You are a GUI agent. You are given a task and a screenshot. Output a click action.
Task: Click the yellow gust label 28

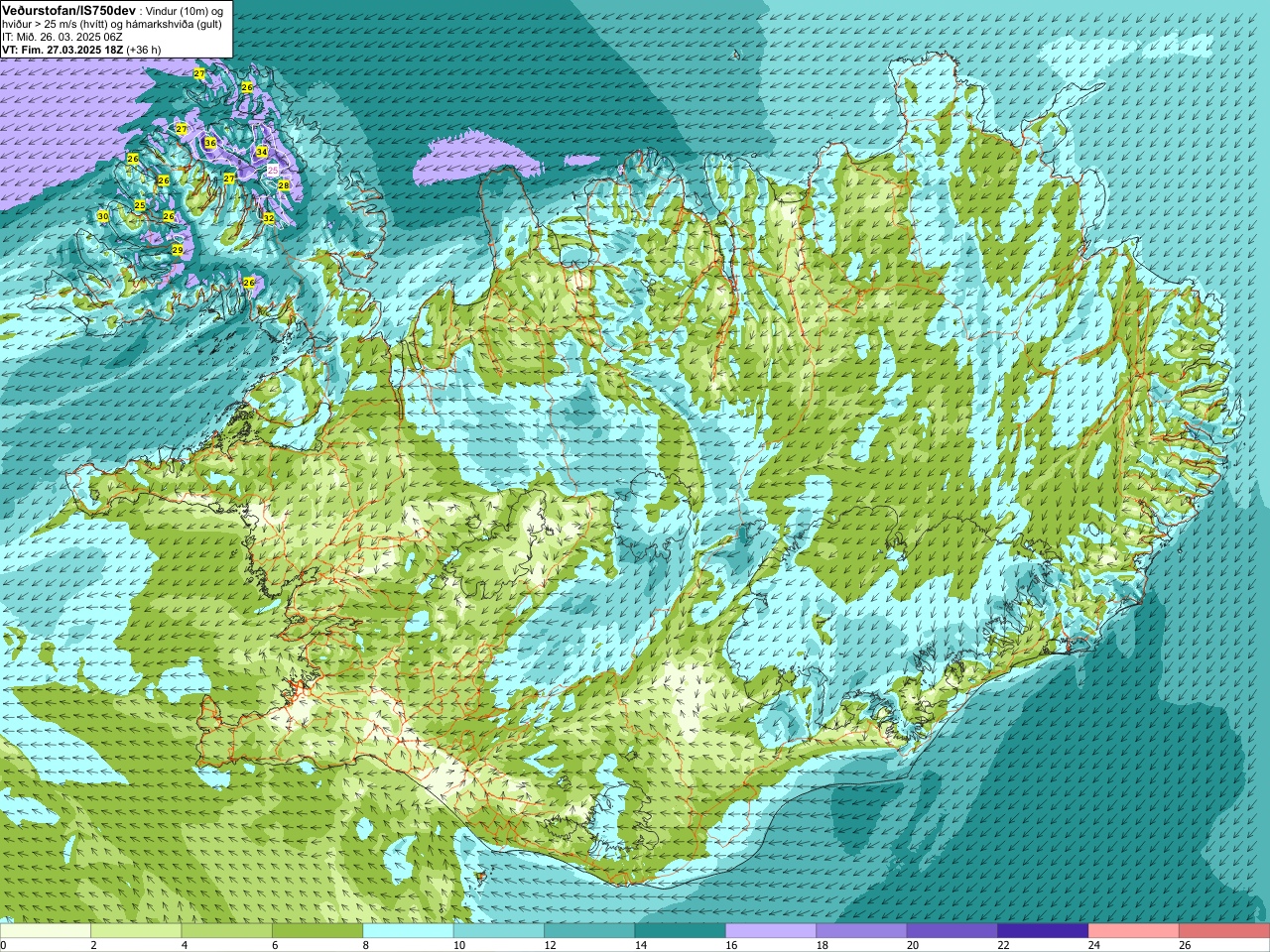point(283,185)
